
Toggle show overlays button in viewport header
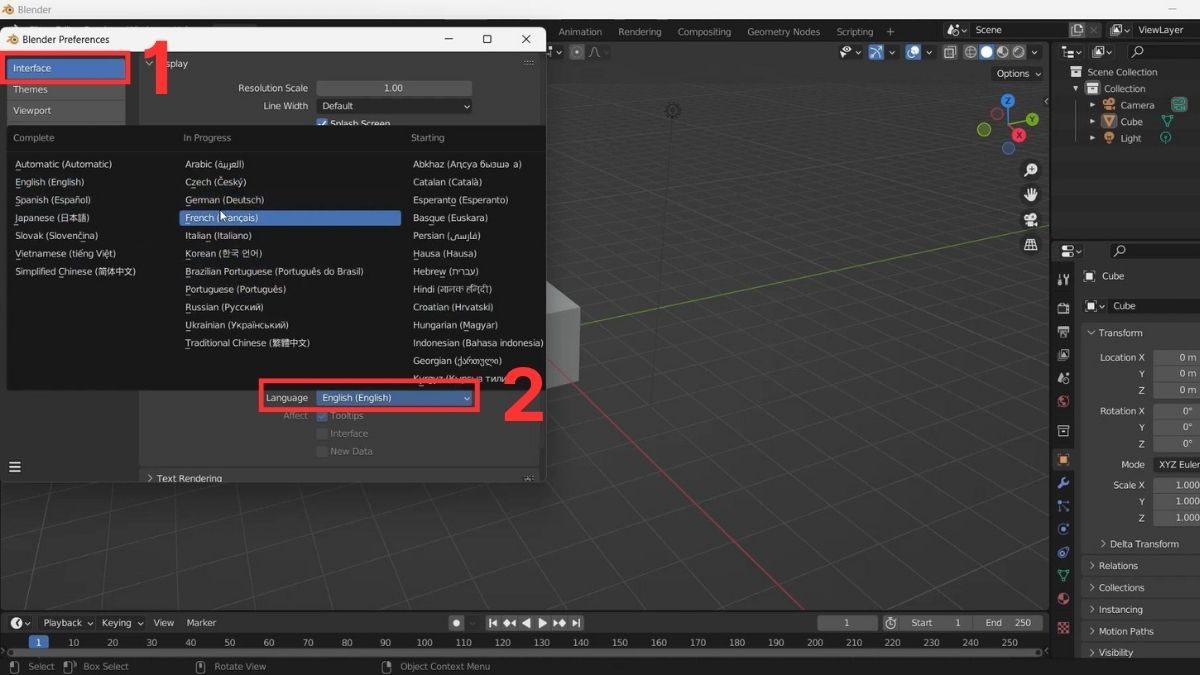[x=913, y=52]
